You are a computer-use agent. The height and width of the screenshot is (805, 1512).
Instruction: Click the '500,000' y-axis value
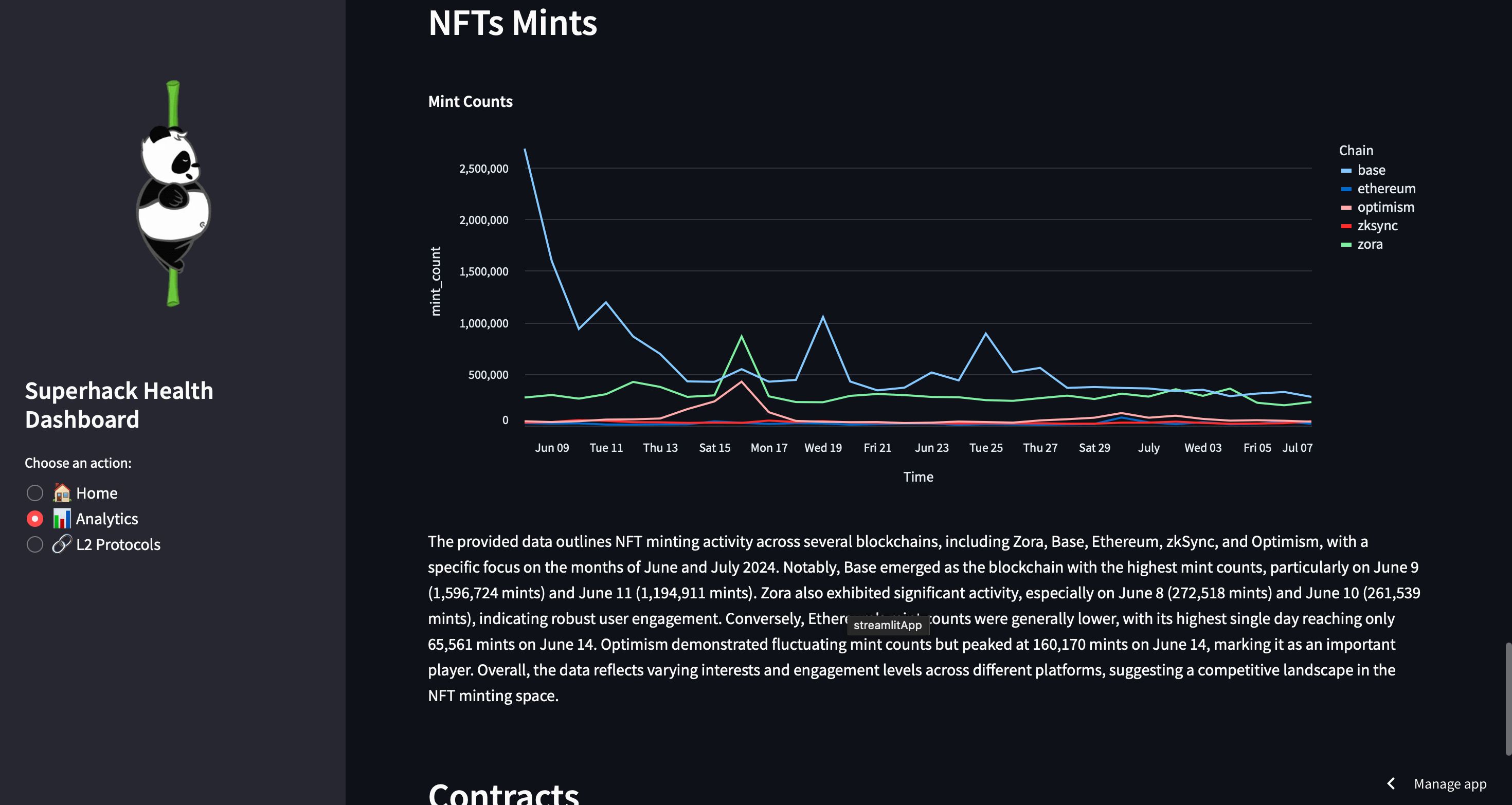tap(489, 375)
